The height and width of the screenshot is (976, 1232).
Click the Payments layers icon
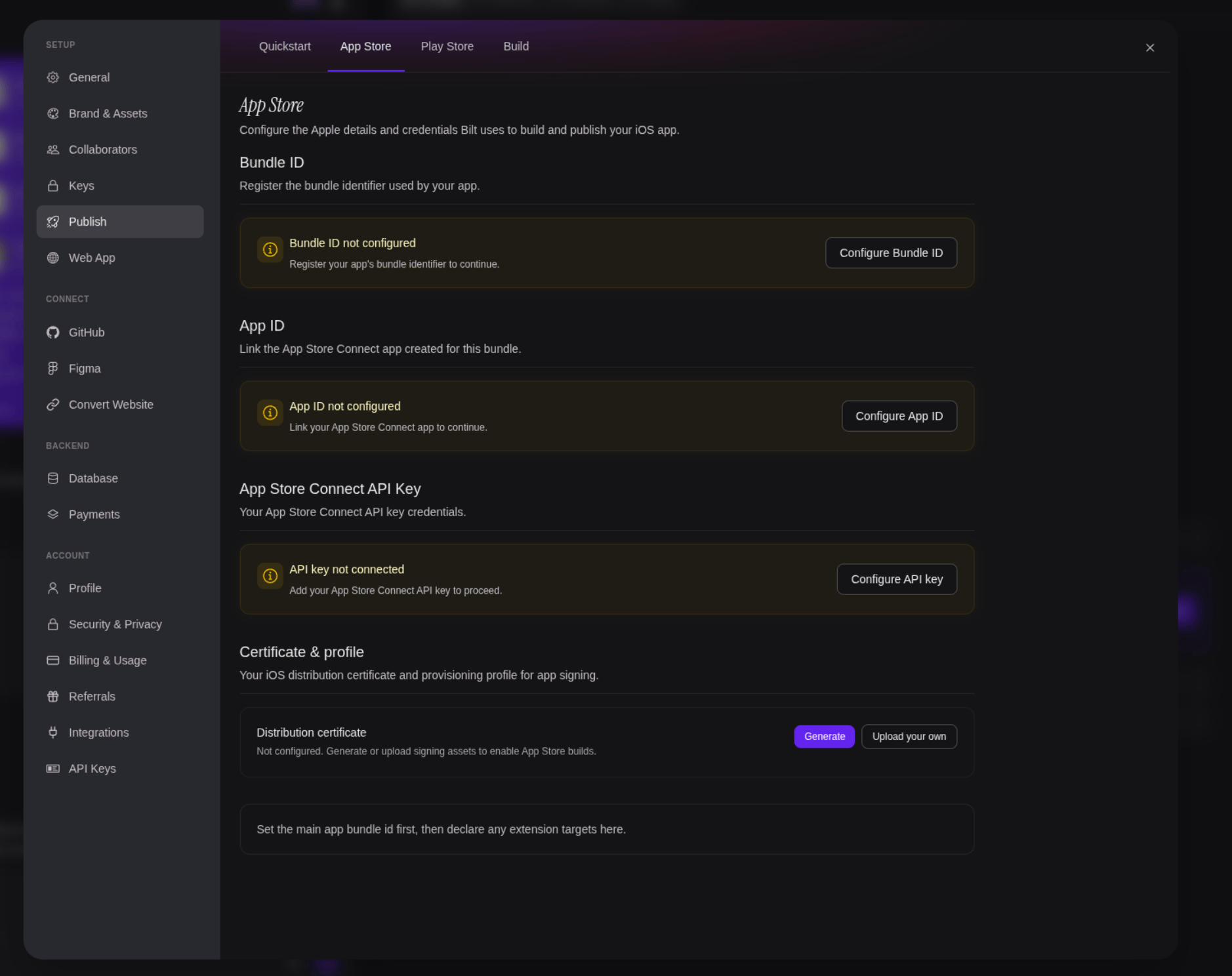(x=53, y=514)
